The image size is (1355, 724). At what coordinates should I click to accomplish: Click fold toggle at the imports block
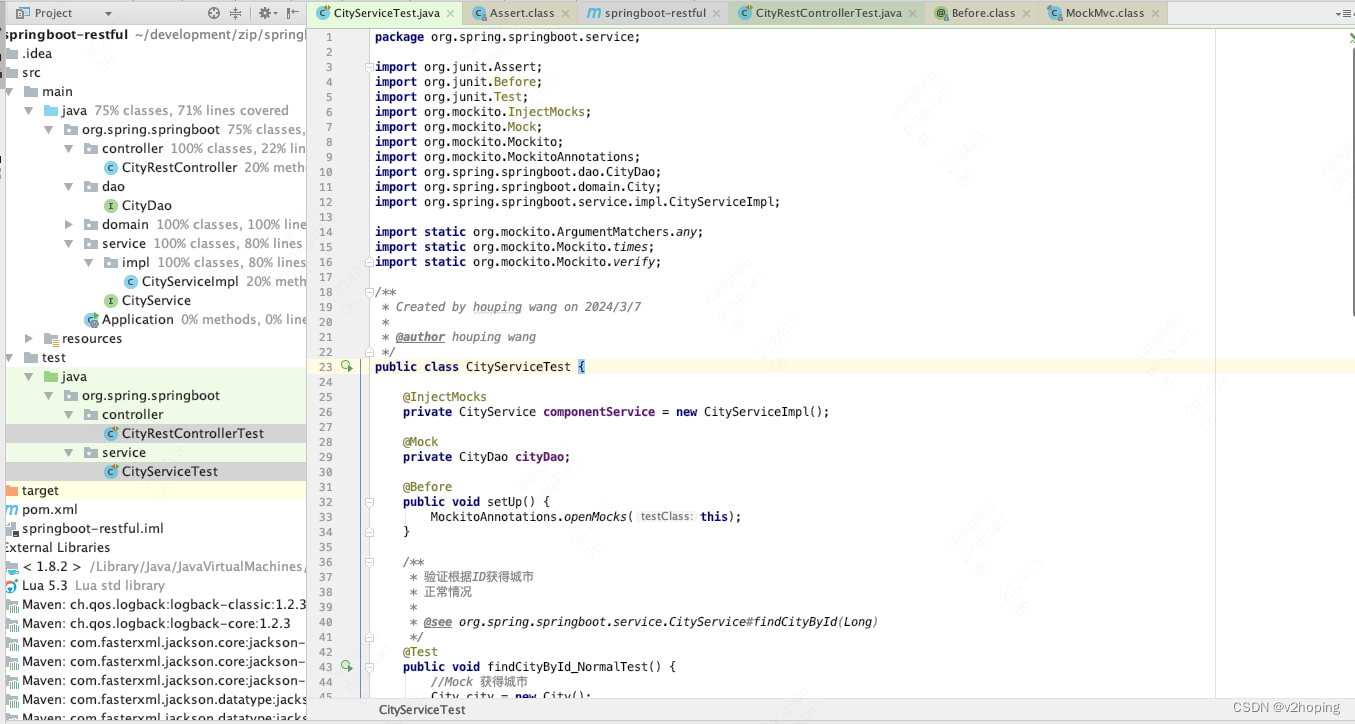pyautogui.click(x=369, y=67)
